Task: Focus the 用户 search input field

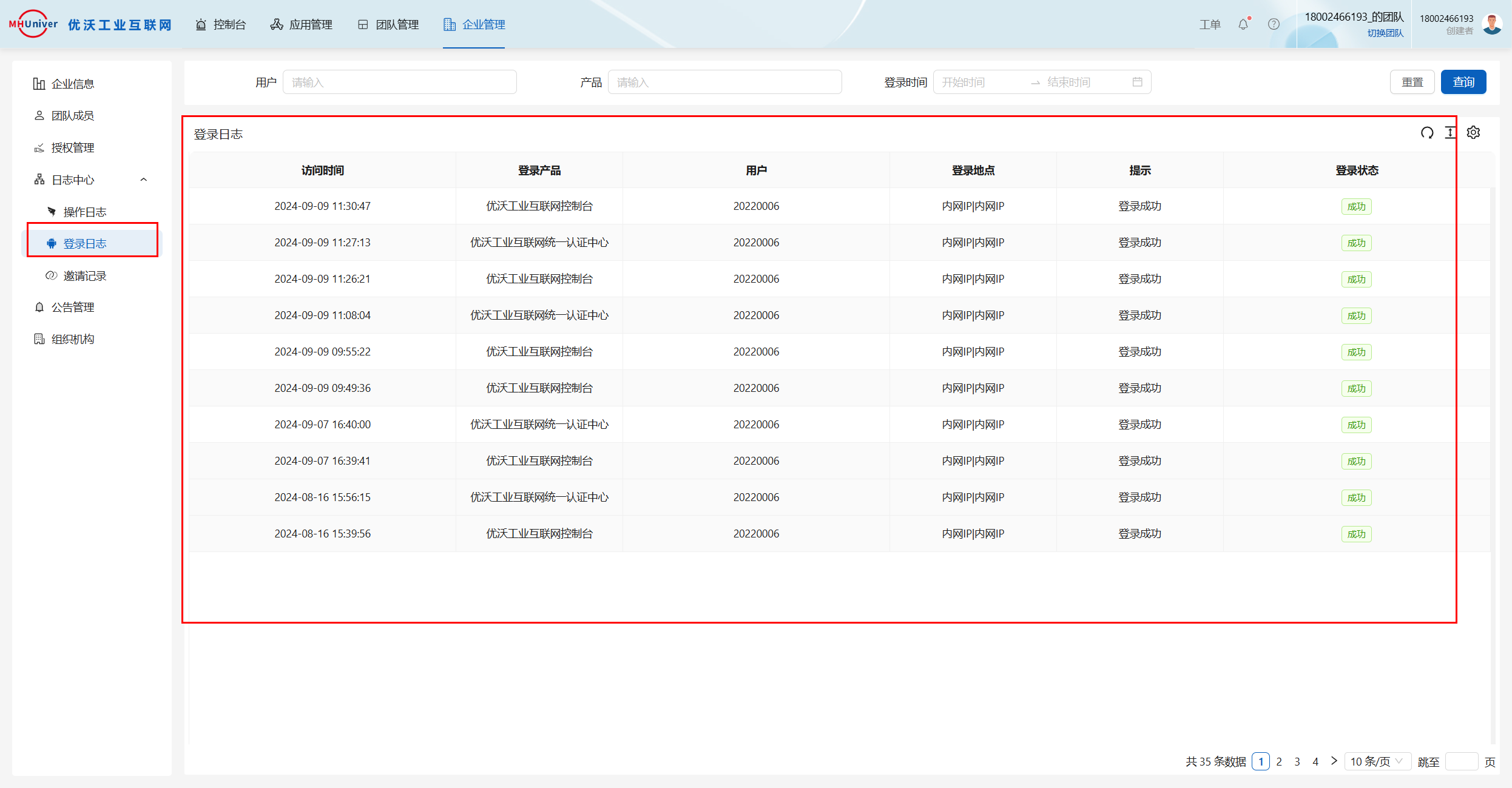Action: tap(399, 82)
